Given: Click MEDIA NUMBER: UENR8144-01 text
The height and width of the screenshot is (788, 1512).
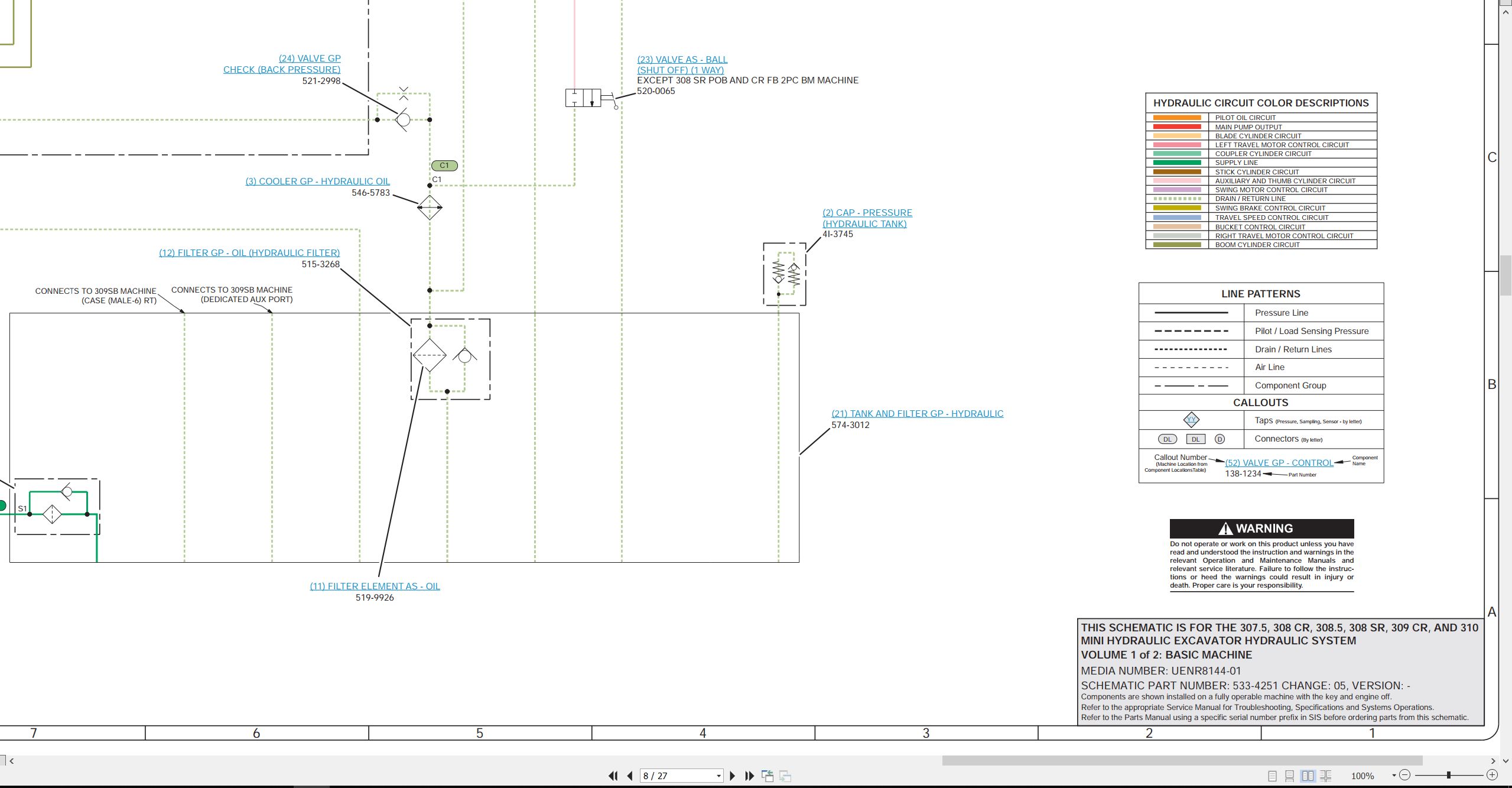Looking at the screenshot, I should (x=1161, y=671).
